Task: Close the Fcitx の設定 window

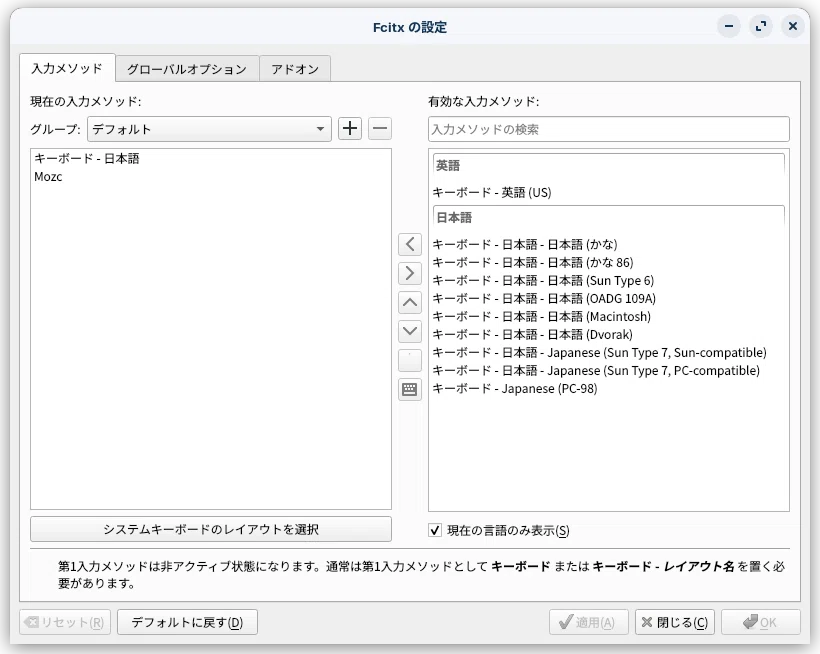Action: tap(793, 26)
